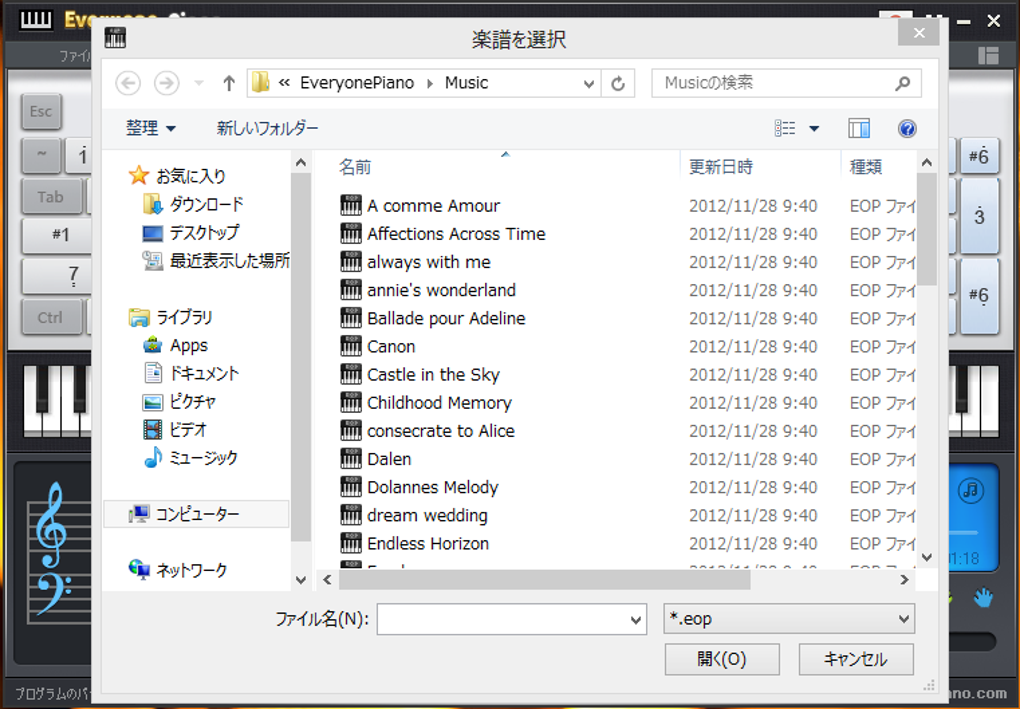Viewport: 1020px width, 709px height.
Task: Expand the ファイル名 combo box dropdown
Action: point(636,620)
